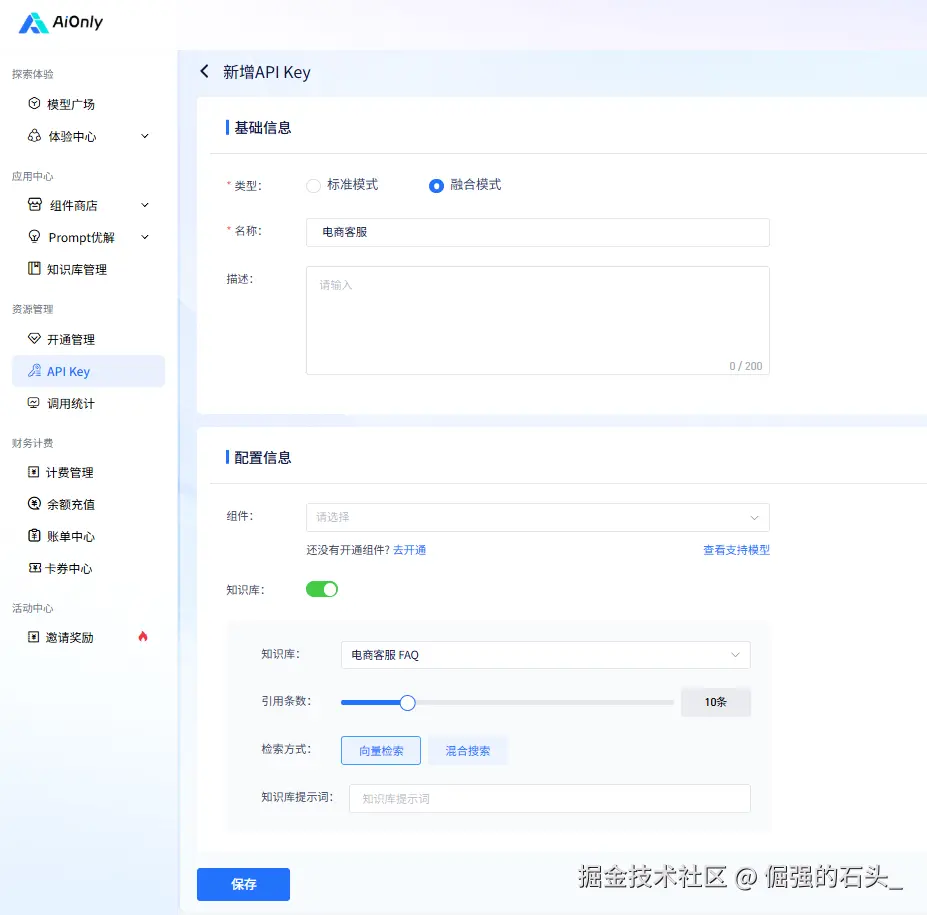927x915 pixels.
Task: Toggle the 知识库 switch off
Action: point(322,589)
